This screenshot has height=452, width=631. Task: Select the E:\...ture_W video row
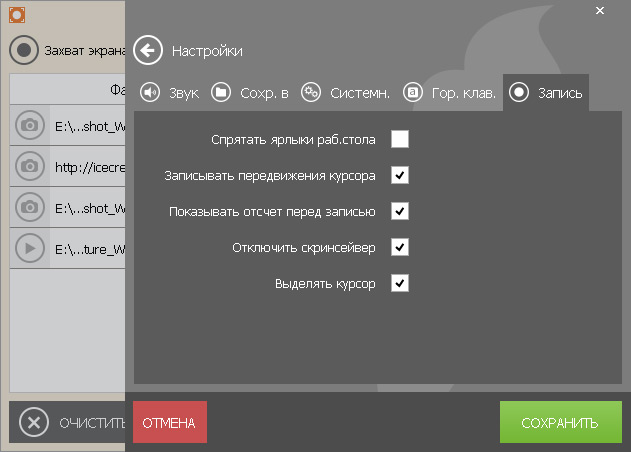pos(67,248)
